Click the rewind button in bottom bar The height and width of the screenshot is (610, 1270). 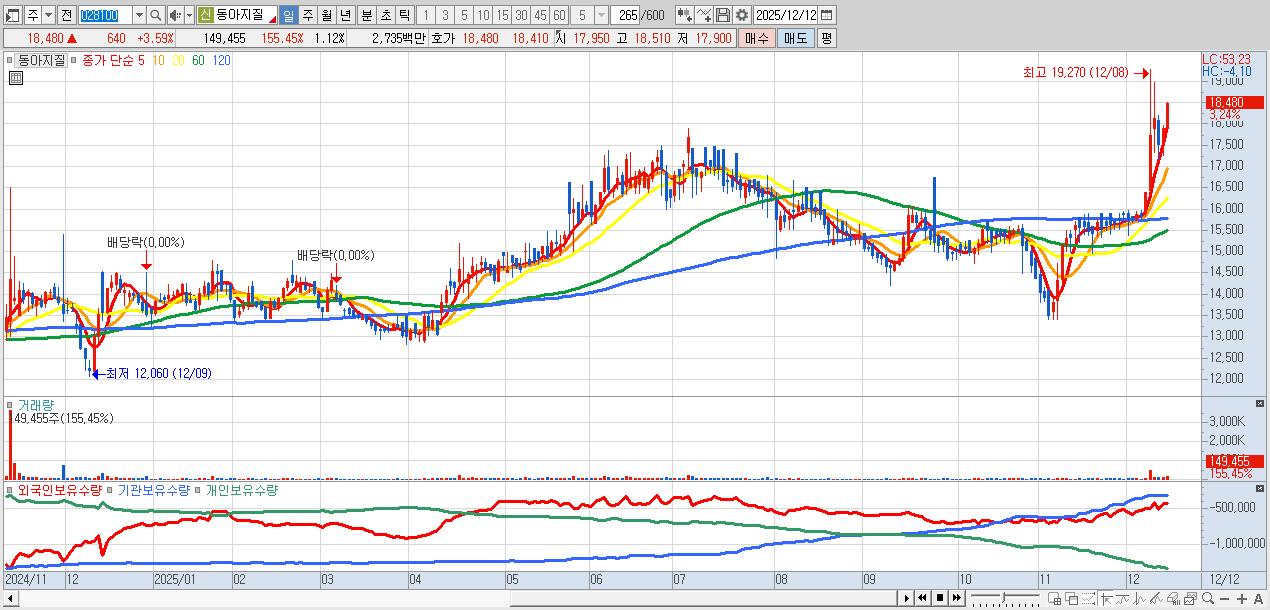click(x=922, y=598)
